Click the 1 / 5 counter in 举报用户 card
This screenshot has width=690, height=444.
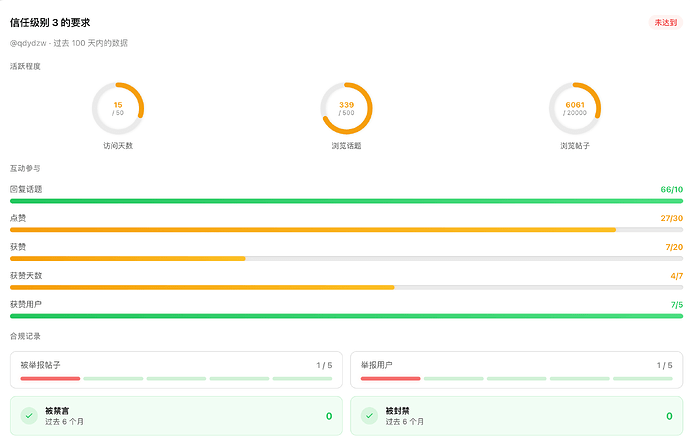(664, 365)
